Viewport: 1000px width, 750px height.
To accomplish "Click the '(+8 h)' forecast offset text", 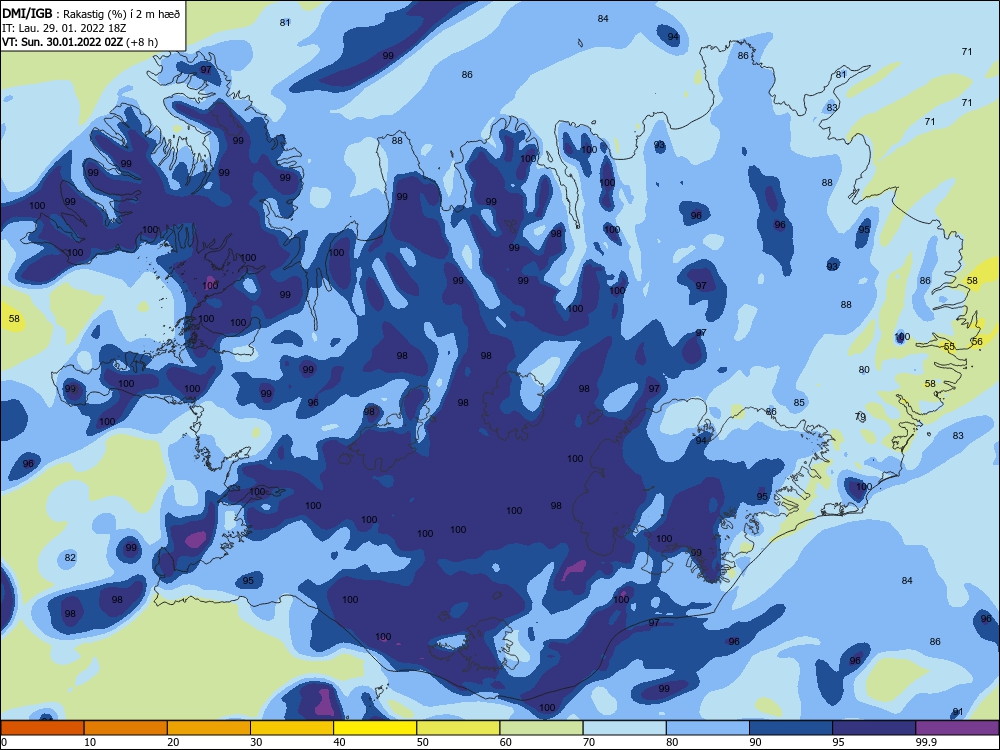I will [x=142, y=42].
